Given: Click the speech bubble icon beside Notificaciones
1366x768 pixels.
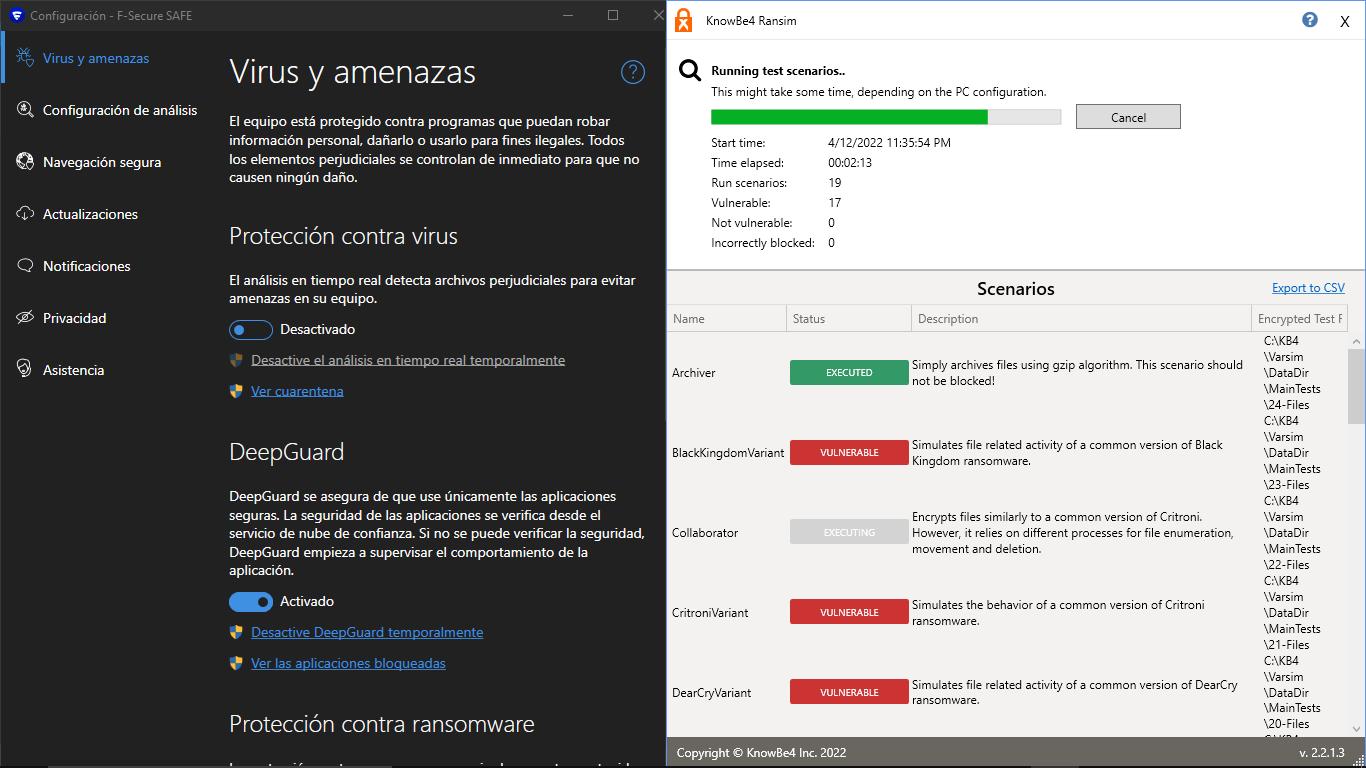Looking at the screenshot, I should tap(25, 266).
